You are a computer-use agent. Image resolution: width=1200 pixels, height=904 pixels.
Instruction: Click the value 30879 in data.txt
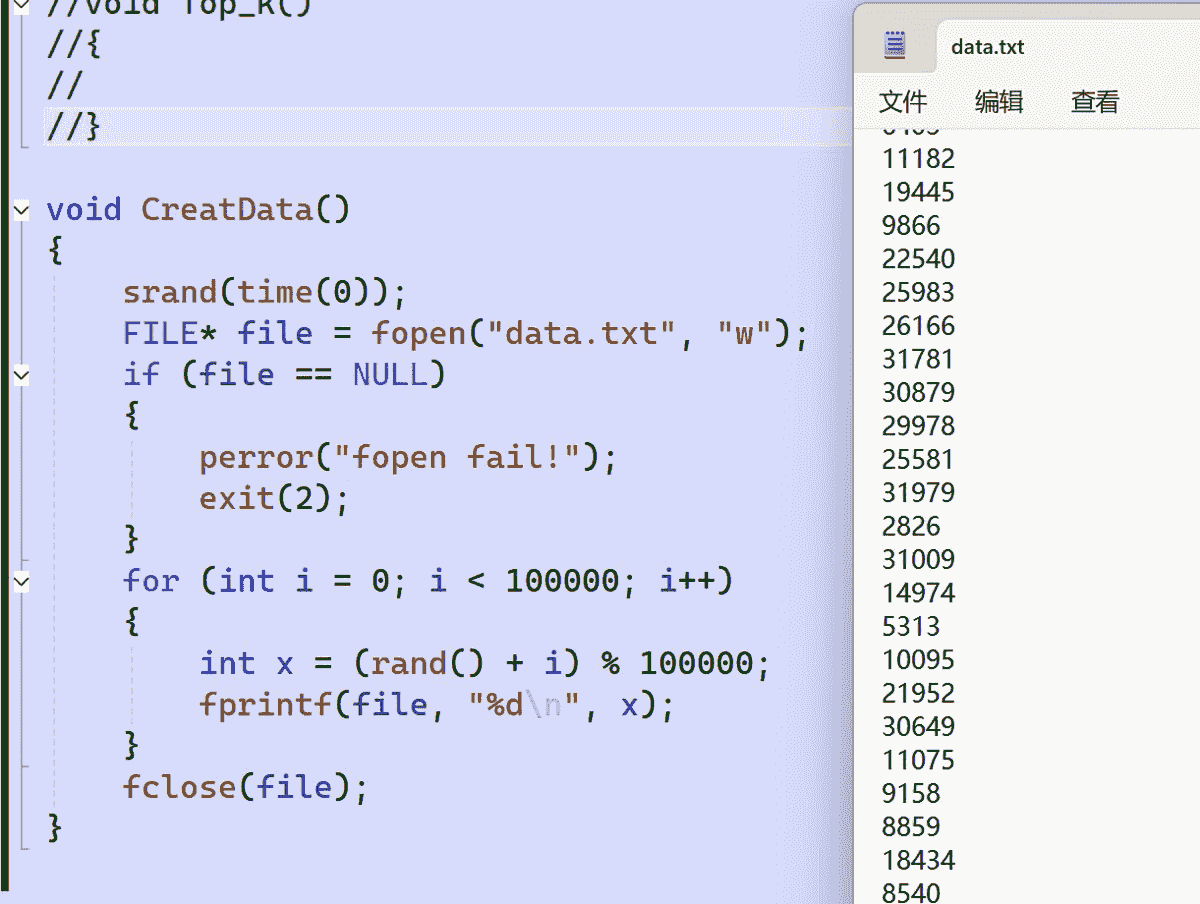pos(918,392)
